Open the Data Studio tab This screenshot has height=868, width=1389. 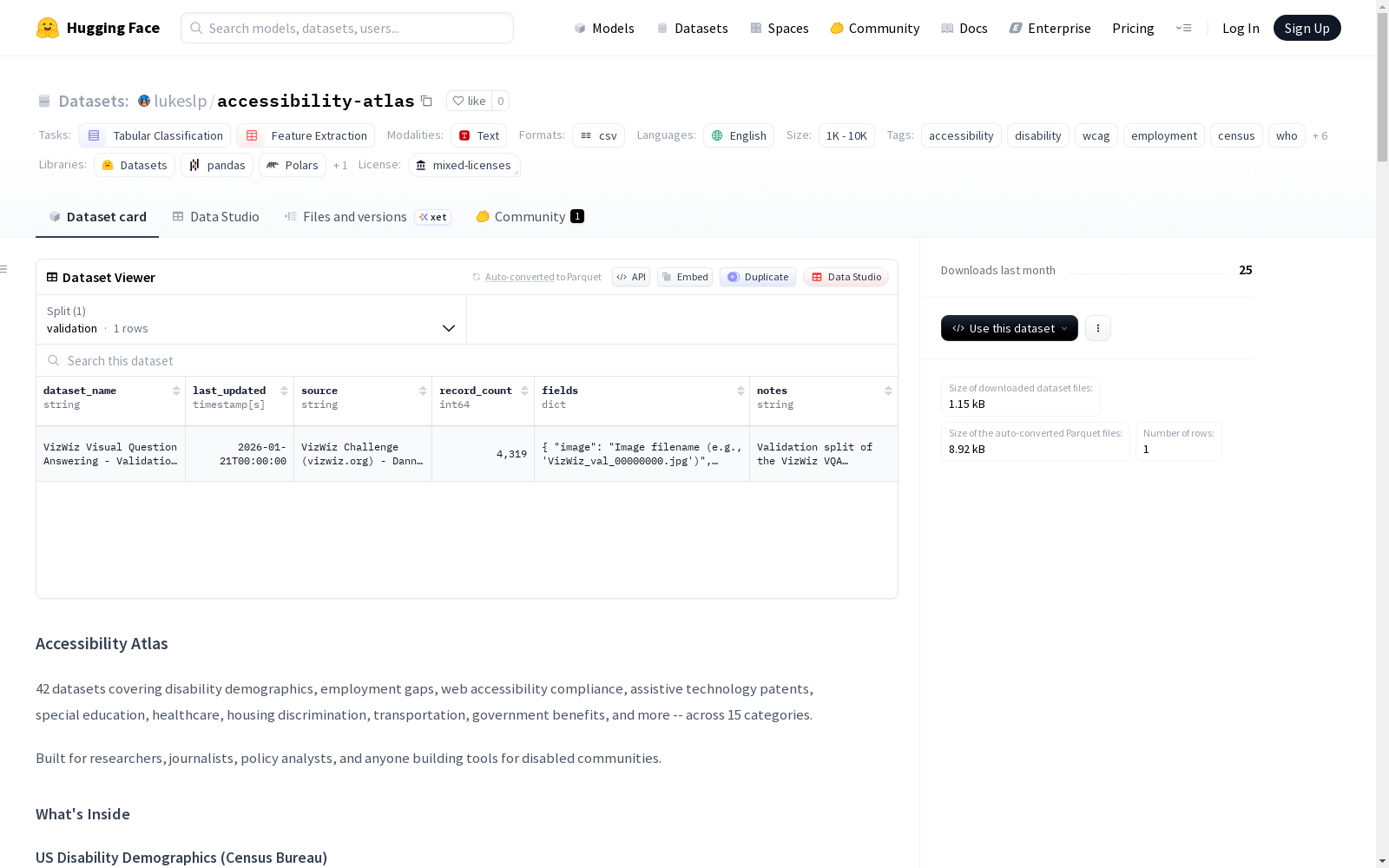pyautogui.click(x=216, y=217)
